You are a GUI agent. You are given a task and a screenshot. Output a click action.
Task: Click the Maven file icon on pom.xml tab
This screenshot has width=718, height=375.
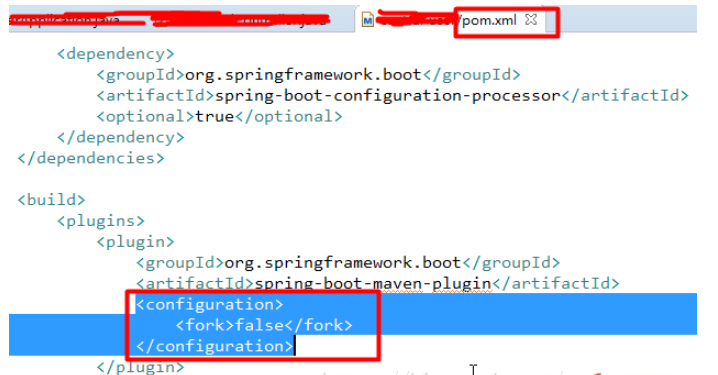tap(367, 20)
